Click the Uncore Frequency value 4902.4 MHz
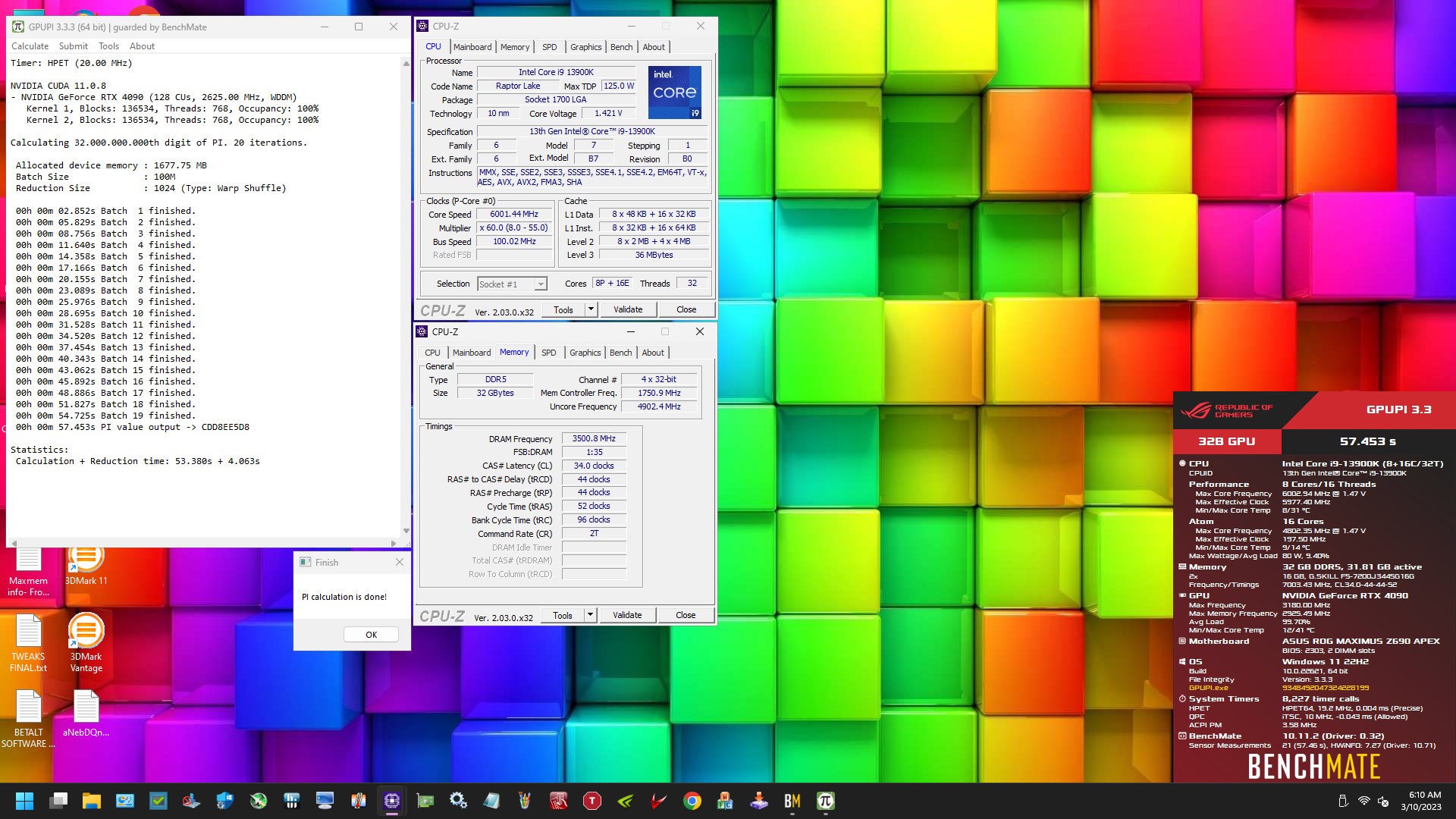Screen dimensions: 1456x819 click(x=659, y=406)
